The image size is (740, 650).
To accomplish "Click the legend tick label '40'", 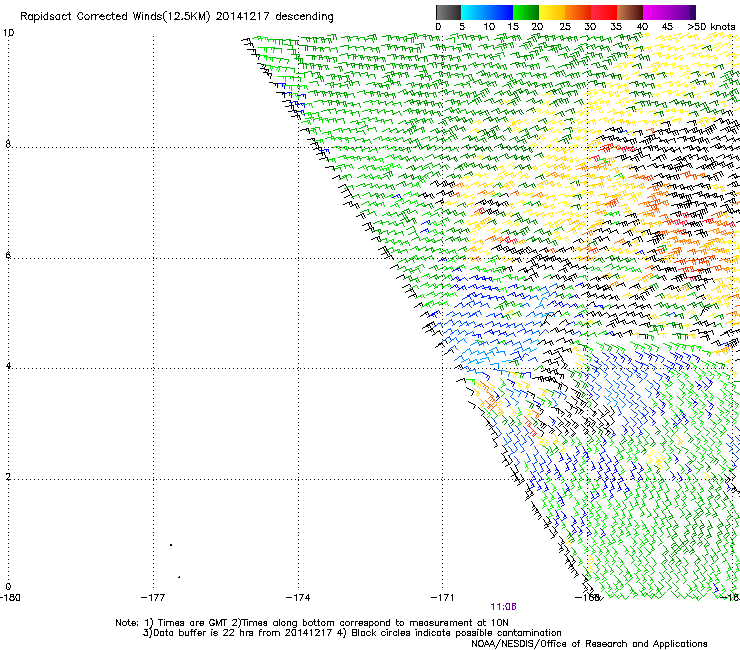I will [x=642, y=27].
